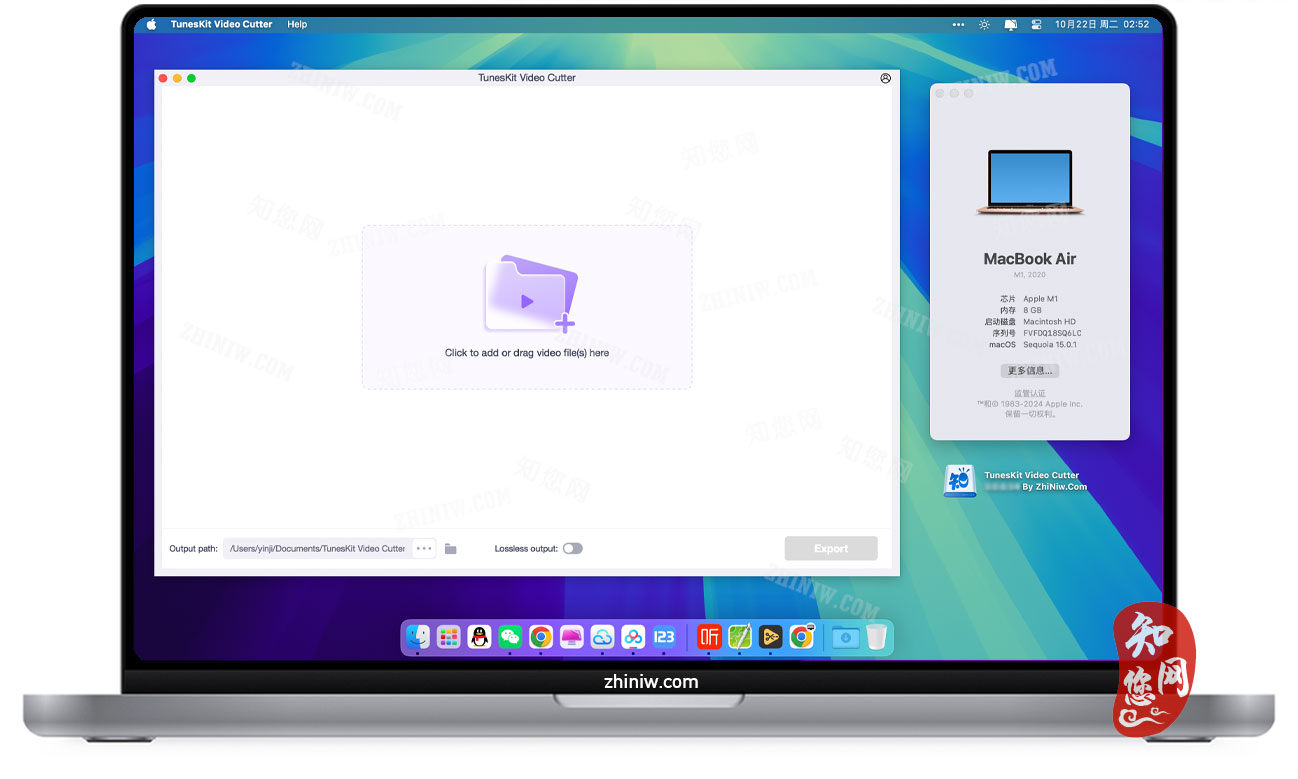Open Chrome remote desktop icon in Dock
1298x779 pixels.
point(801,637)
